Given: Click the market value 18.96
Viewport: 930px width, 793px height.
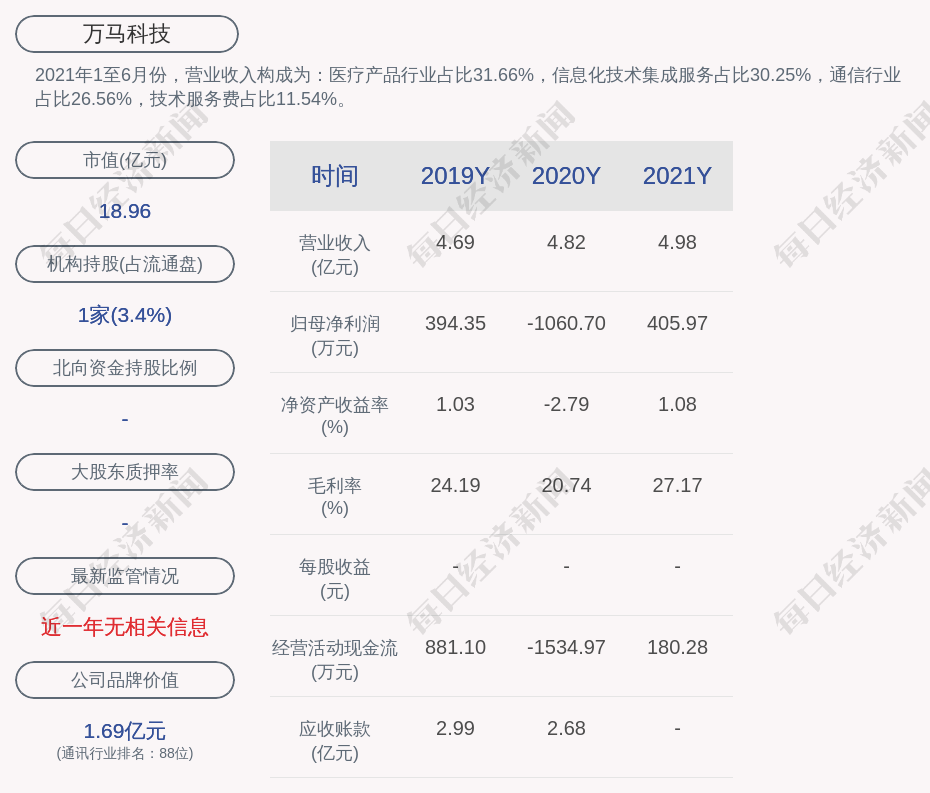Looking at the screenshot, I should coord(125,211).
